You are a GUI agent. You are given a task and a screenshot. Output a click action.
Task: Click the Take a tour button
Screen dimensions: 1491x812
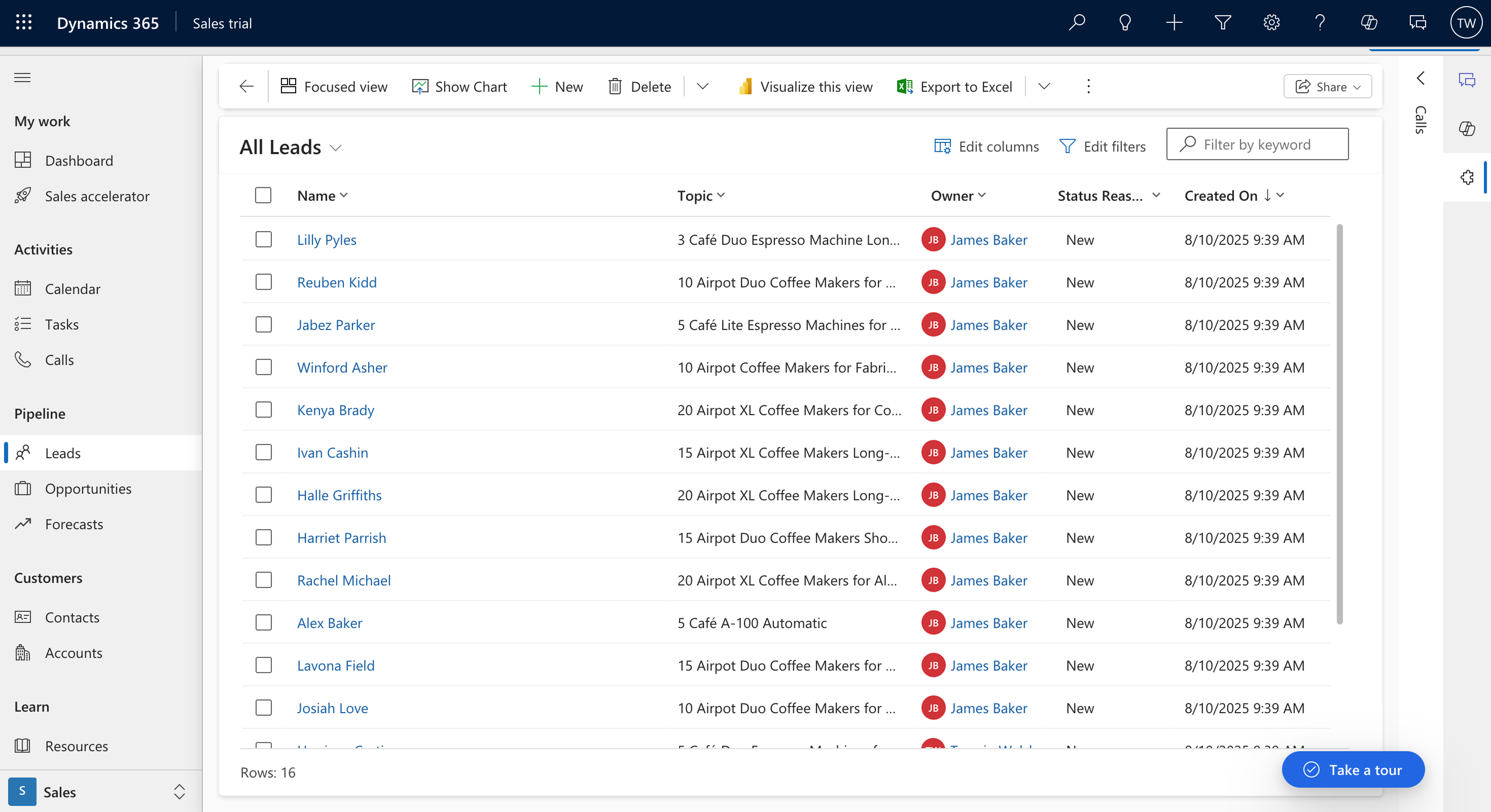(x=1353, y=770)
